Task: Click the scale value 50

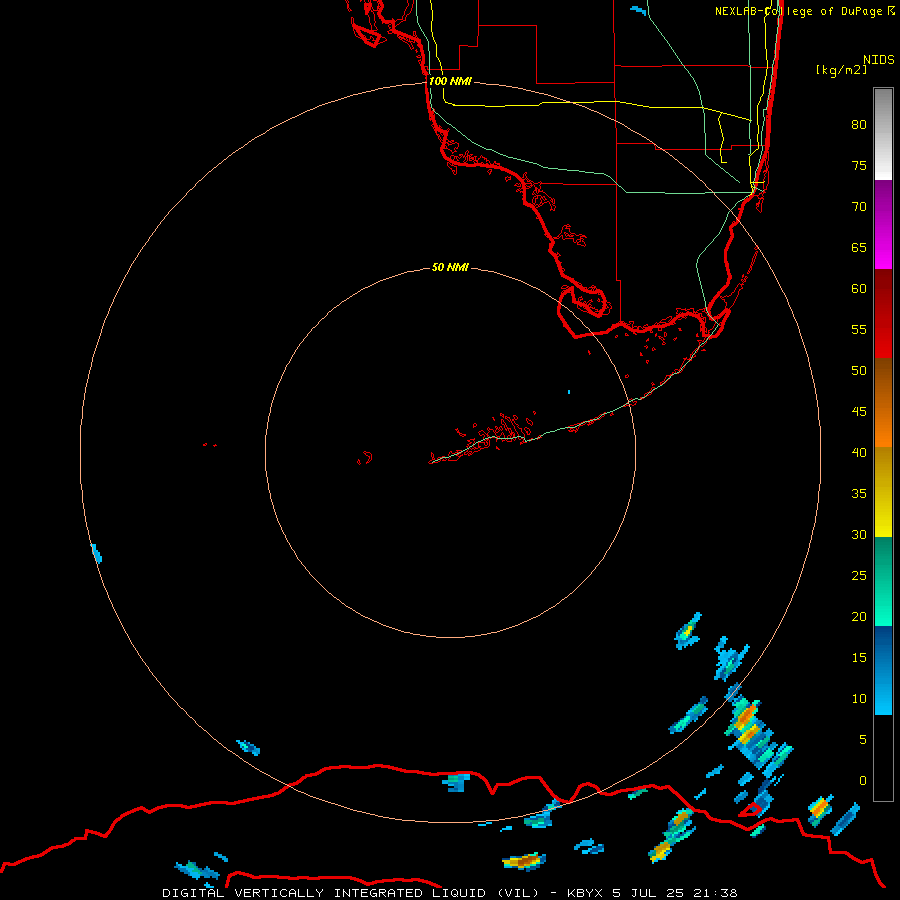Action: [859, 371]
